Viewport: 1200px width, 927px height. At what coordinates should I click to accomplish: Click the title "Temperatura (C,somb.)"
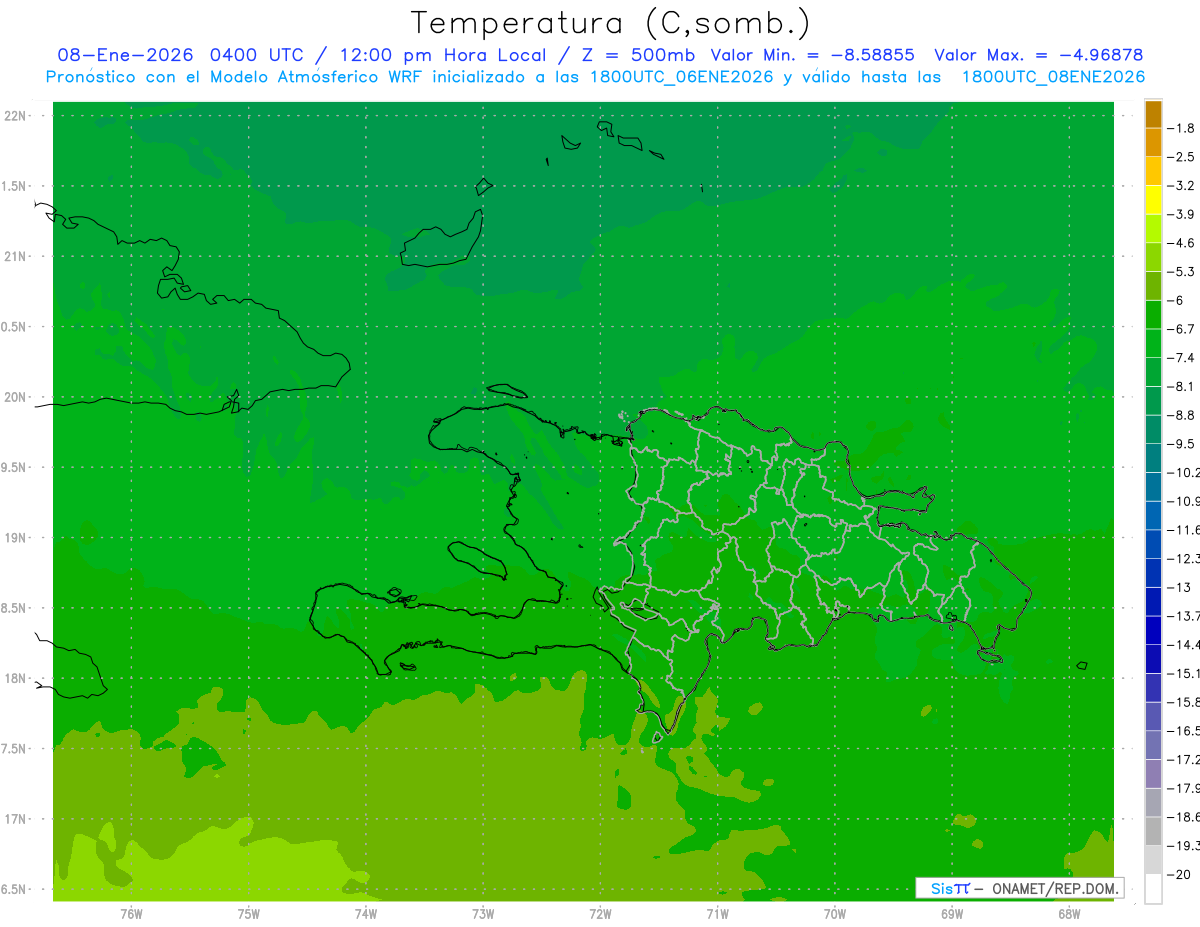(611, 24)
